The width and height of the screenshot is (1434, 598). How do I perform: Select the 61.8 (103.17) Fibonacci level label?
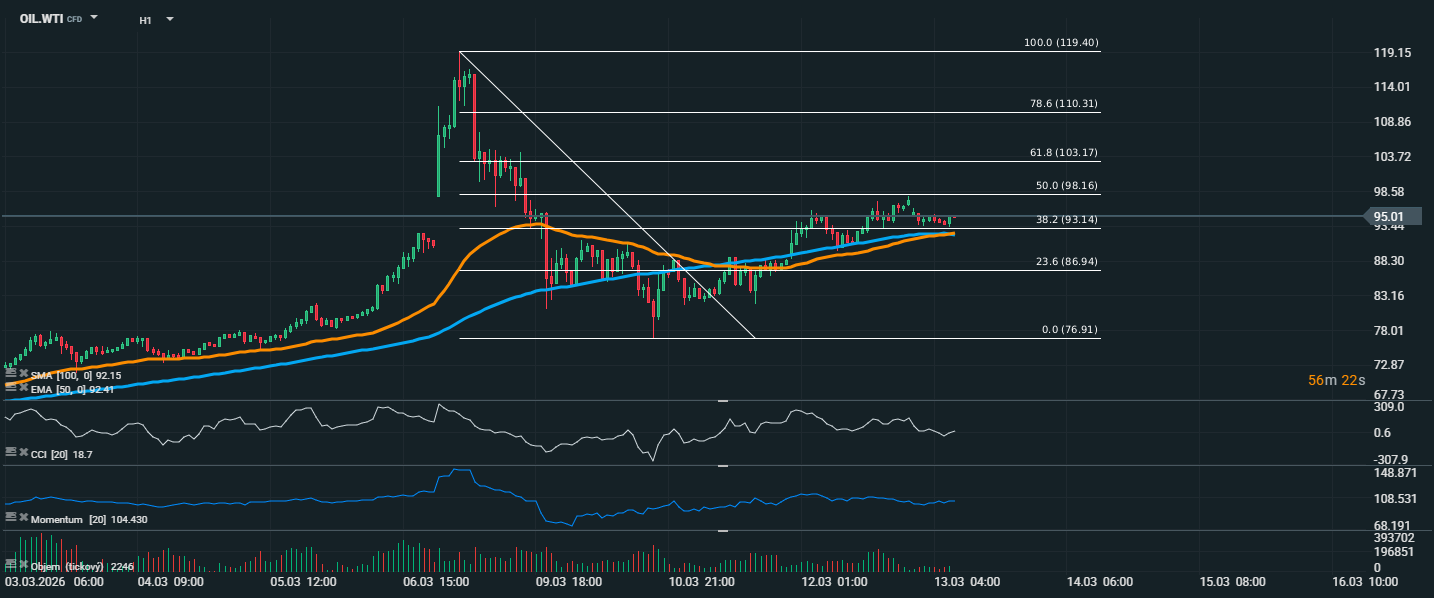[1063, 152]
